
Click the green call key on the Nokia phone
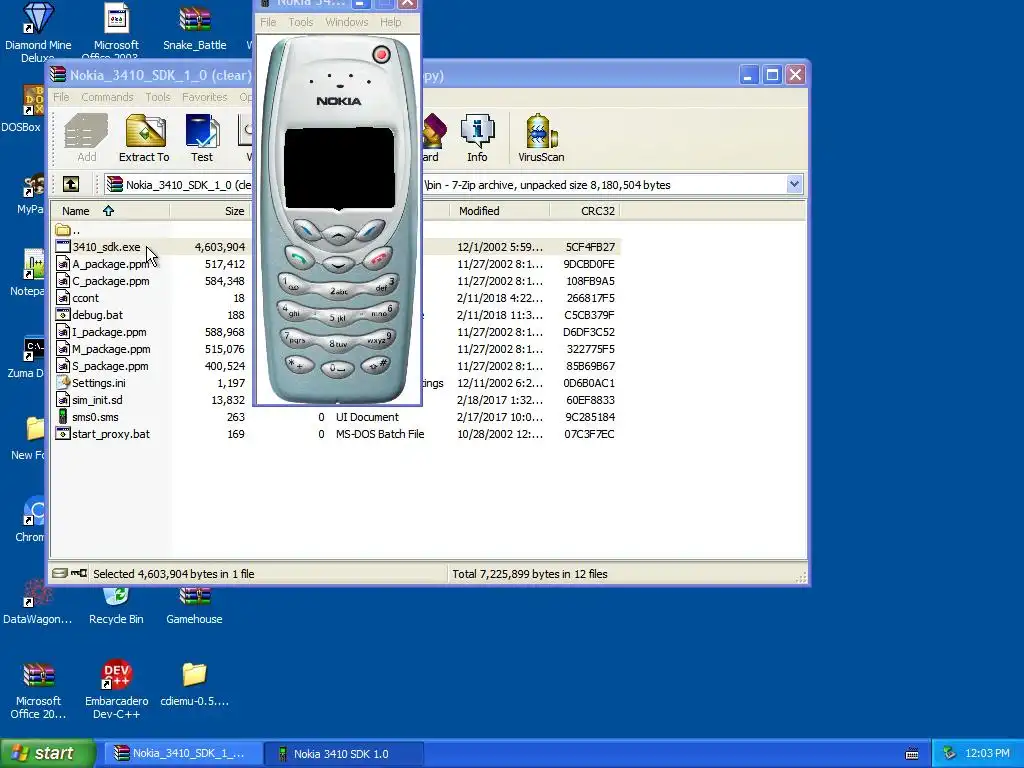tap(298, 259)
